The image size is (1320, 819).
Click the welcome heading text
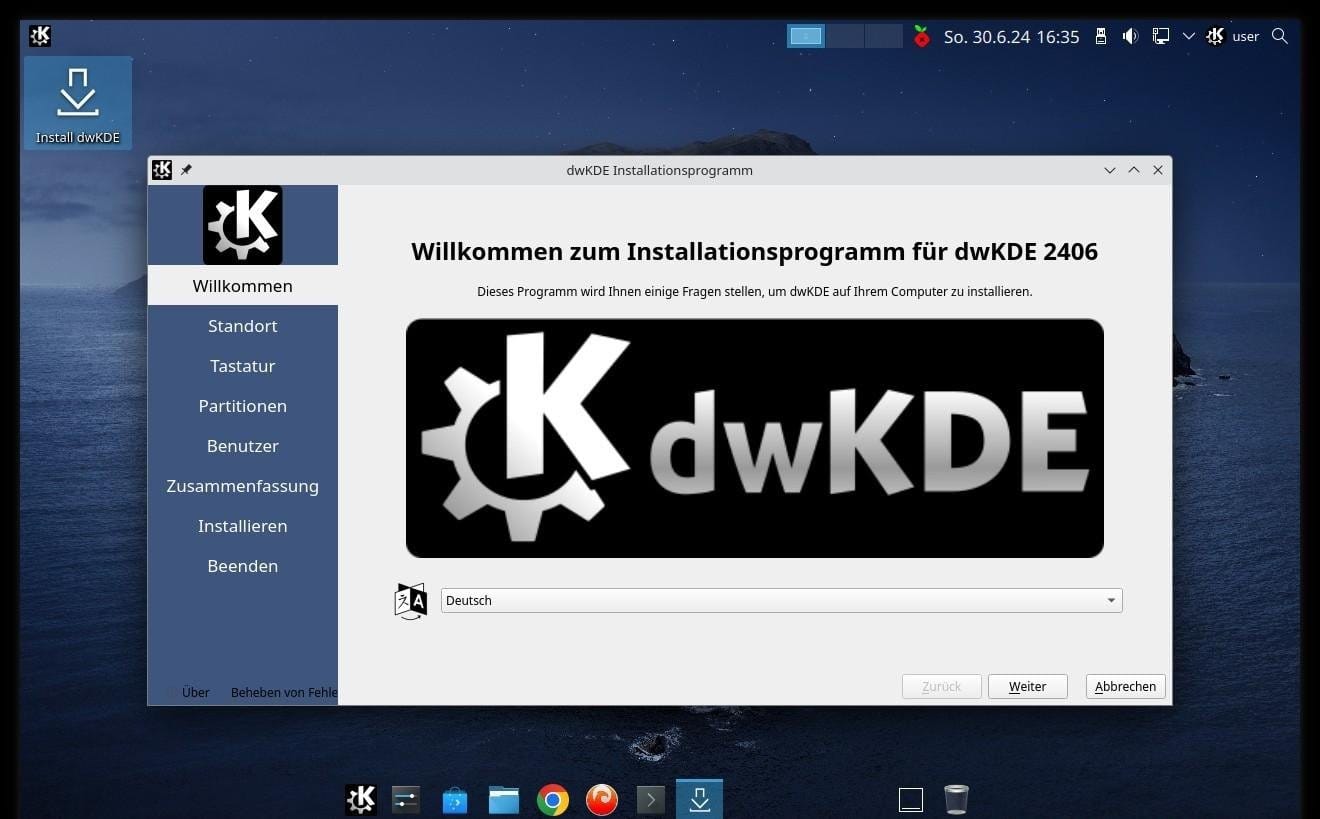[x=755, y=251]
